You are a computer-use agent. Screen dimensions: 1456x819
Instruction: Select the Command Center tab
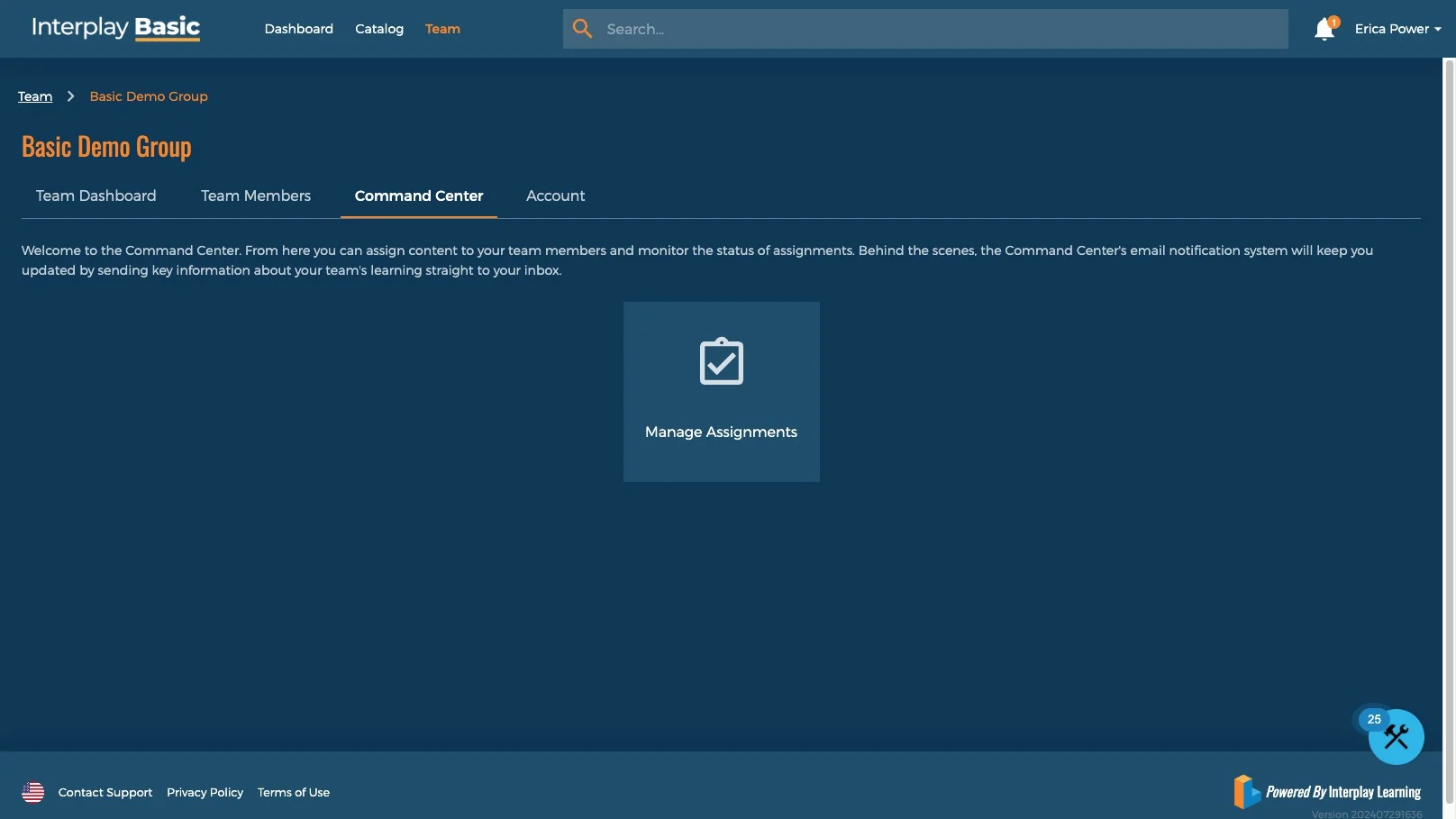[419, 196]
